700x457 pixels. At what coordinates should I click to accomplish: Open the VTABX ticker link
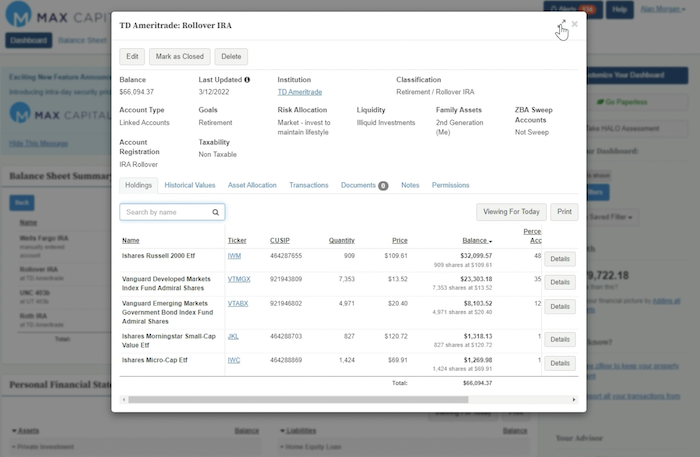coord(238,303)
